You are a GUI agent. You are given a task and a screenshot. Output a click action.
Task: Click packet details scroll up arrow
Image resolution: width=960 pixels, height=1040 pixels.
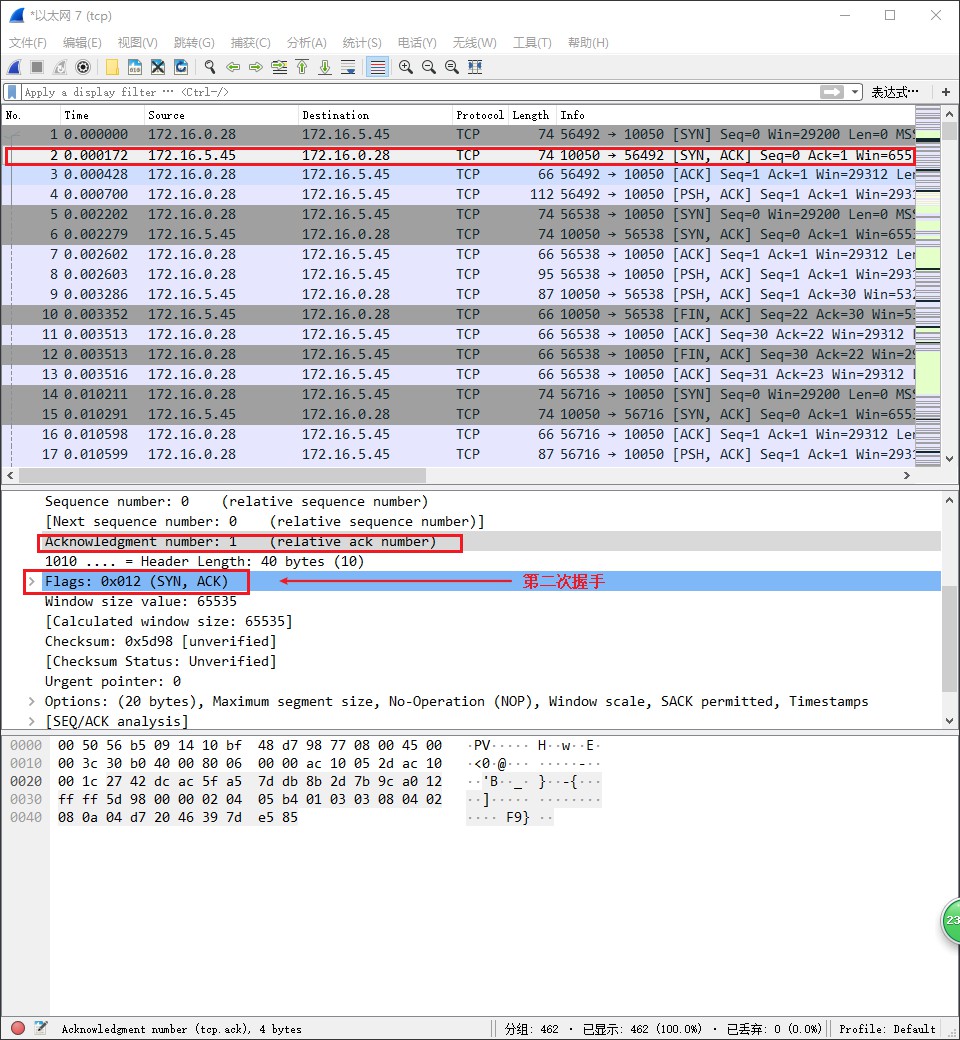(x=949, y=500)
